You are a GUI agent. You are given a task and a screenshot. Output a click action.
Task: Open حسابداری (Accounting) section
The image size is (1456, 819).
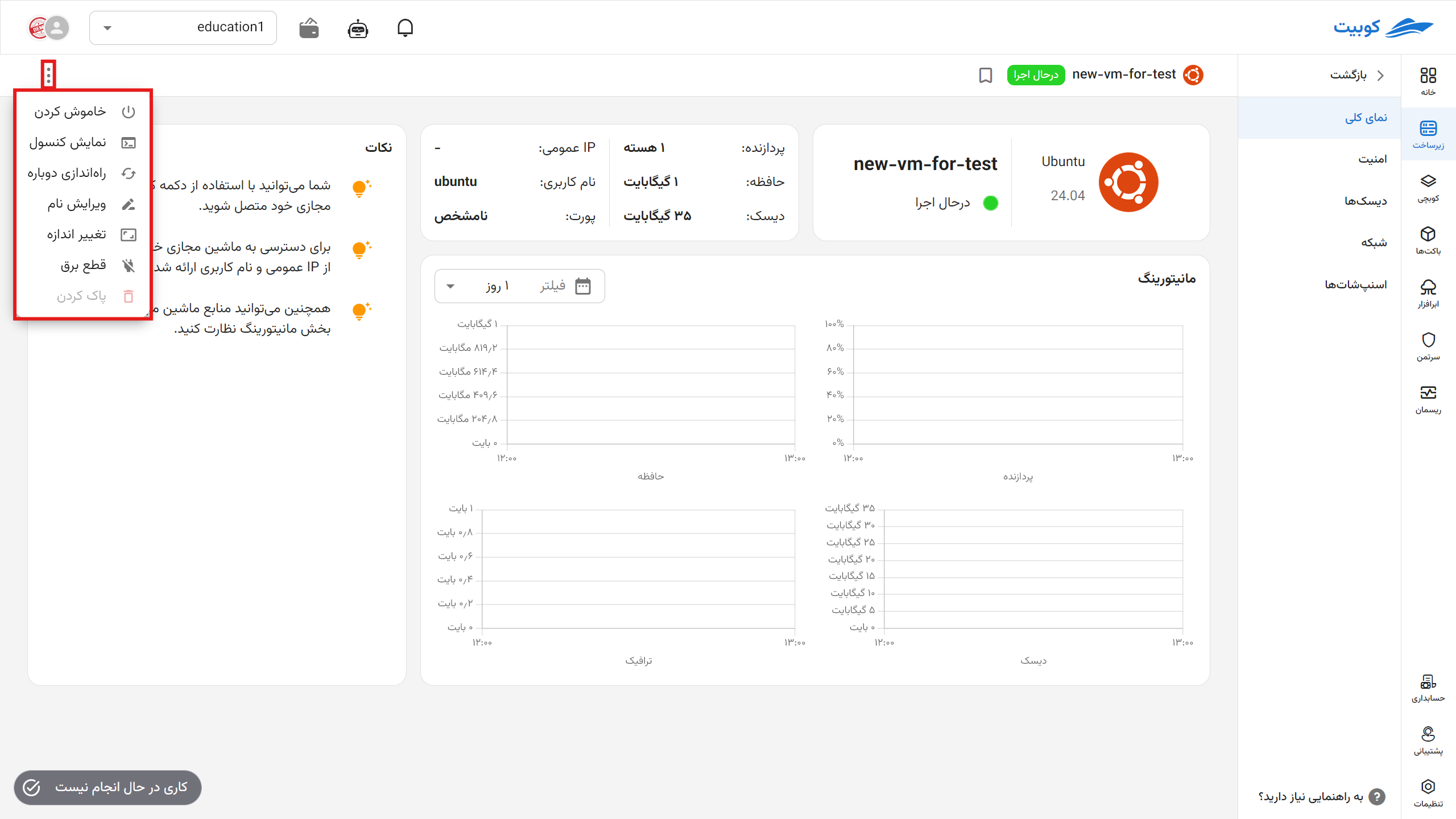(1428, 687)
